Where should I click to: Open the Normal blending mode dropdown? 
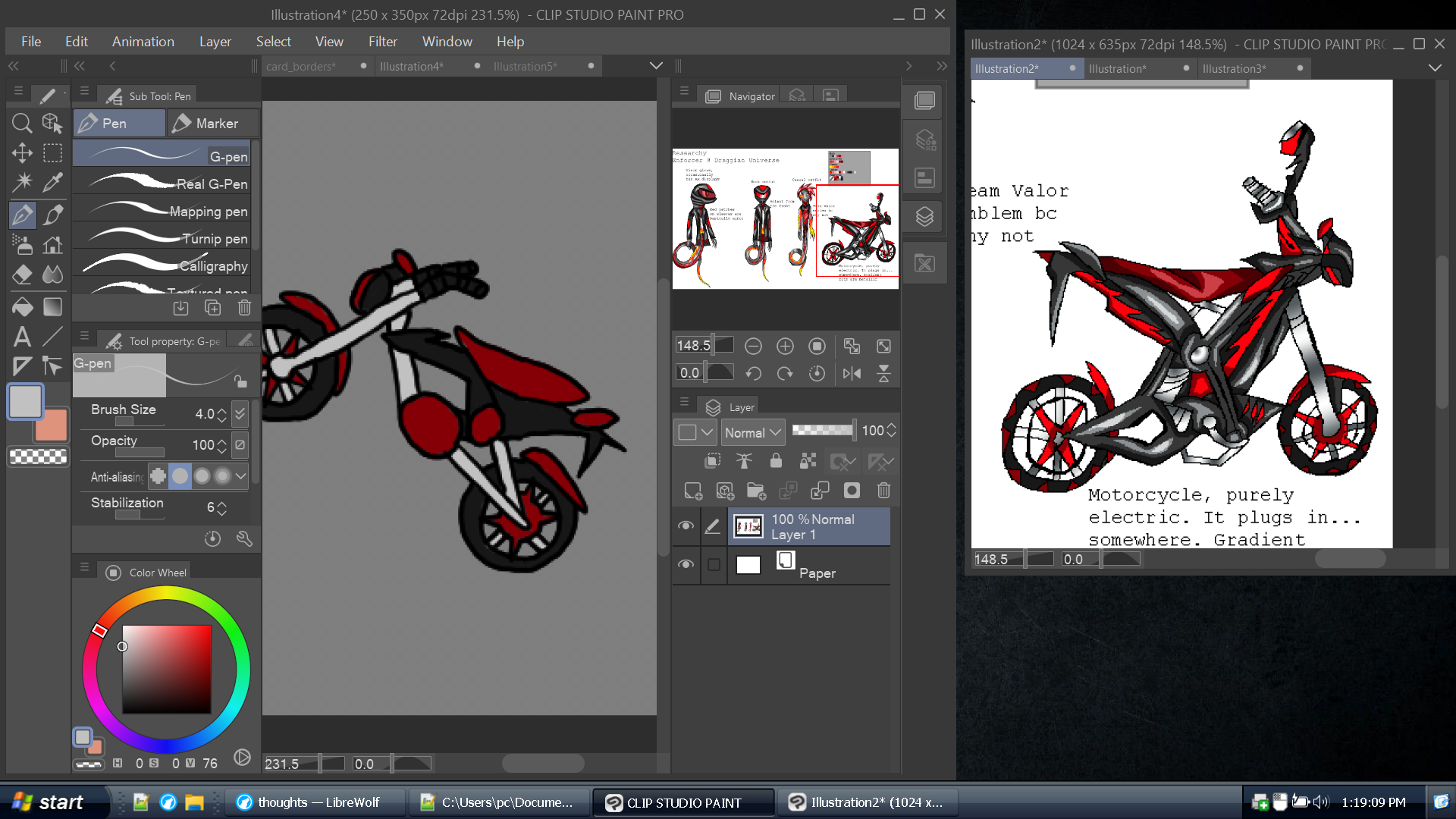pos(752,432)
